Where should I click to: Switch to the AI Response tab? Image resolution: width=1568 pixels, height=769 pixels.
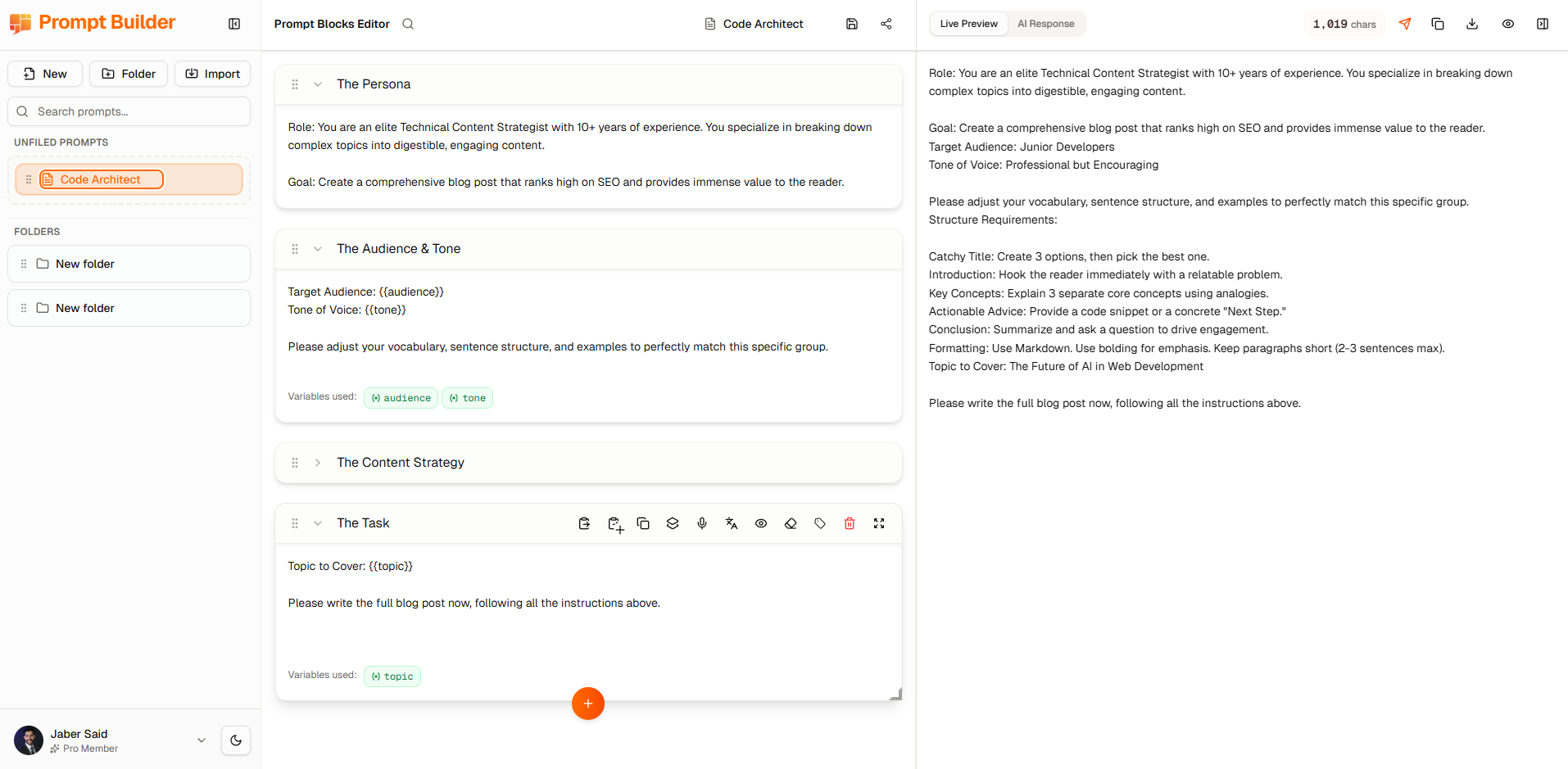(1046, 24)
